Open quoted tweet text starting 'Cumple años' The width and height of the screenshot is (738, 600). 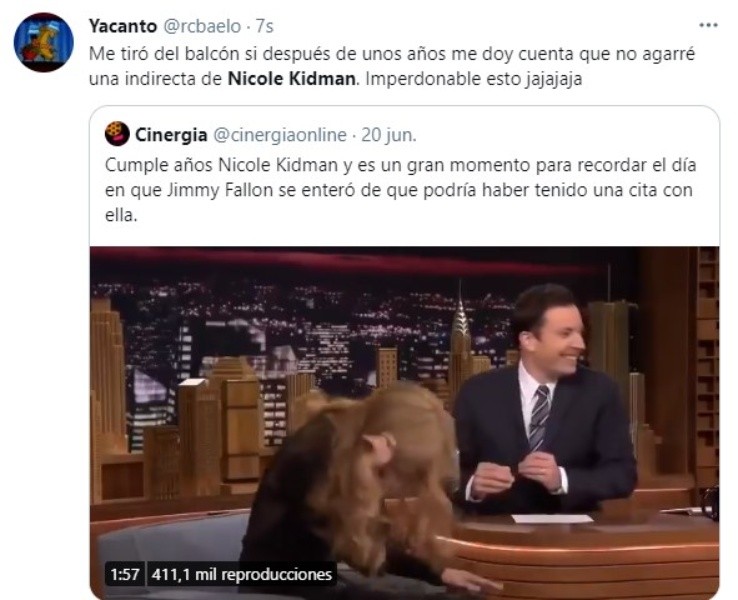[x=401, y=190]
